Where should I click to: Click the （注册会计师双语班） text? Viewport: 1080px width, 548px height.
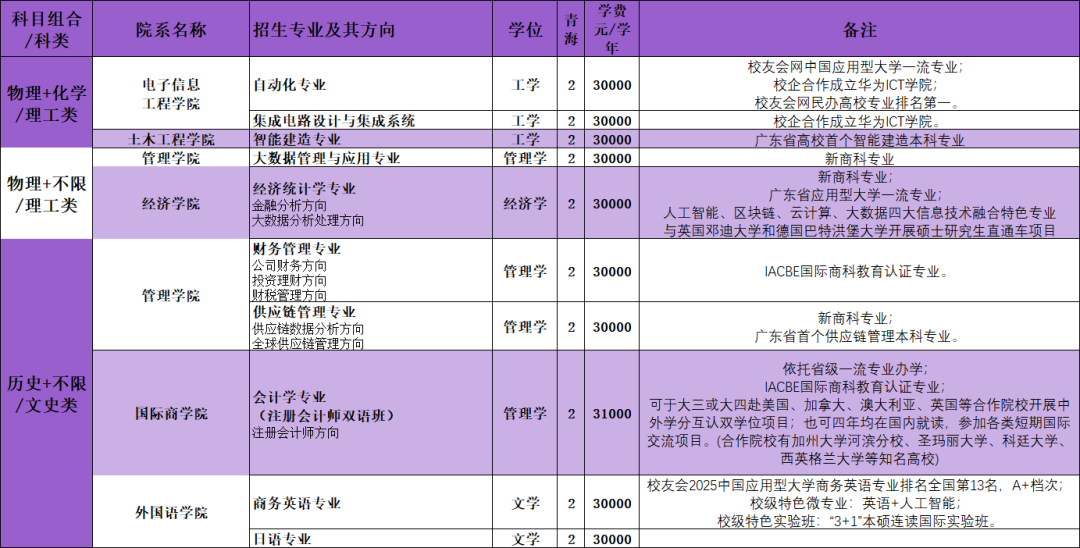(324, 415)
